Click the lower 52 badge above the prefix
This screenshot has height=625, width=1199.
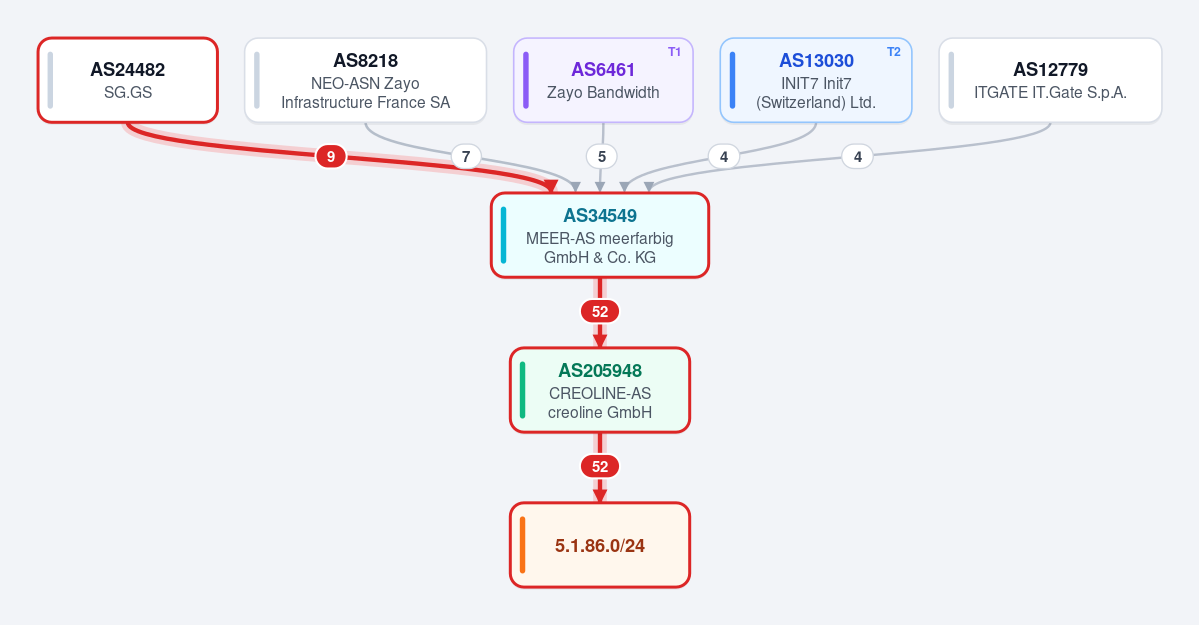coord(600,467)
